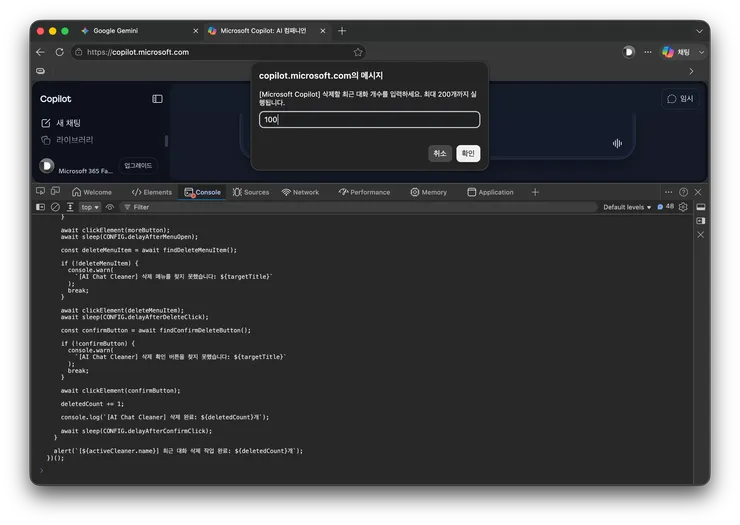740x525 pixels.
Task: Reload the page with the refresh icon
Action: coord(59,52)
